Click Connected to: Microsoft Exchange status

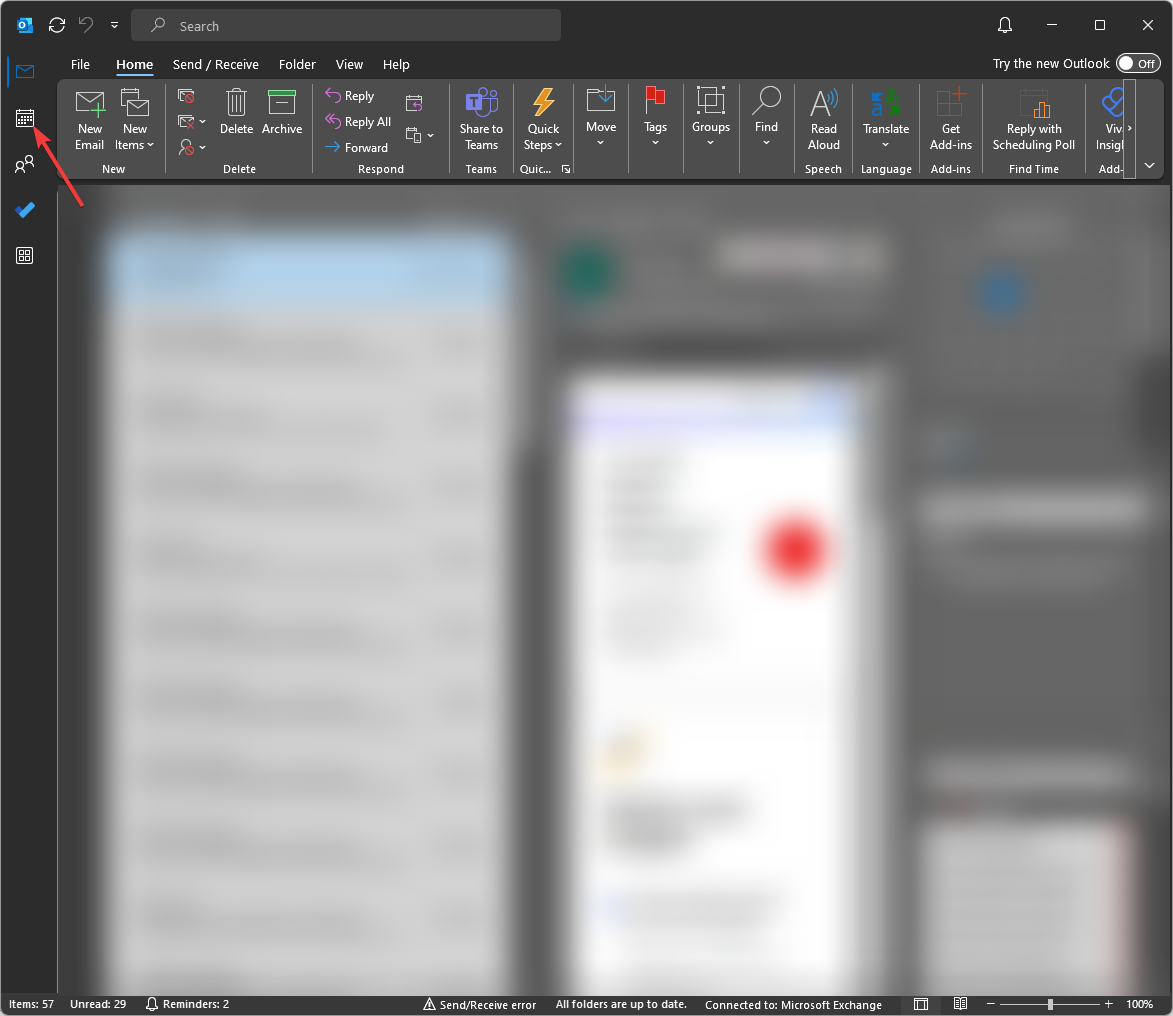(793, 1005)
